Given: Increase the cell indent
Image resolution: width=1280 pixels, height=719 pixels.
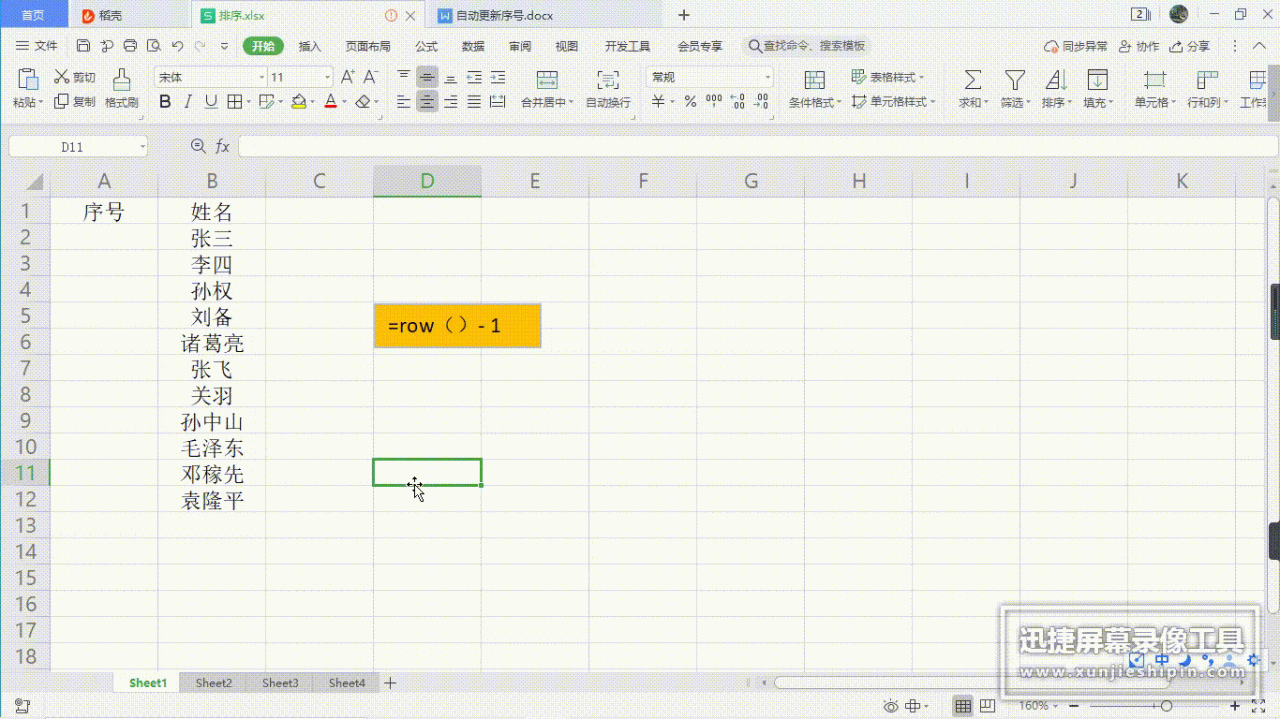Looking at the screenshot, I should (497, 77).
